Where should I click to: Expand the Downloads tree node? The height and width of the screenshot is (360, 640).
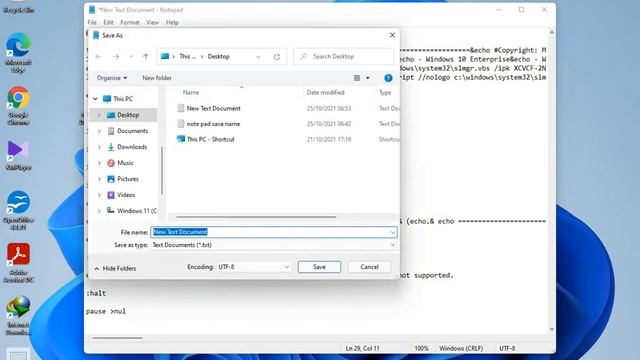tap(99, 147)
